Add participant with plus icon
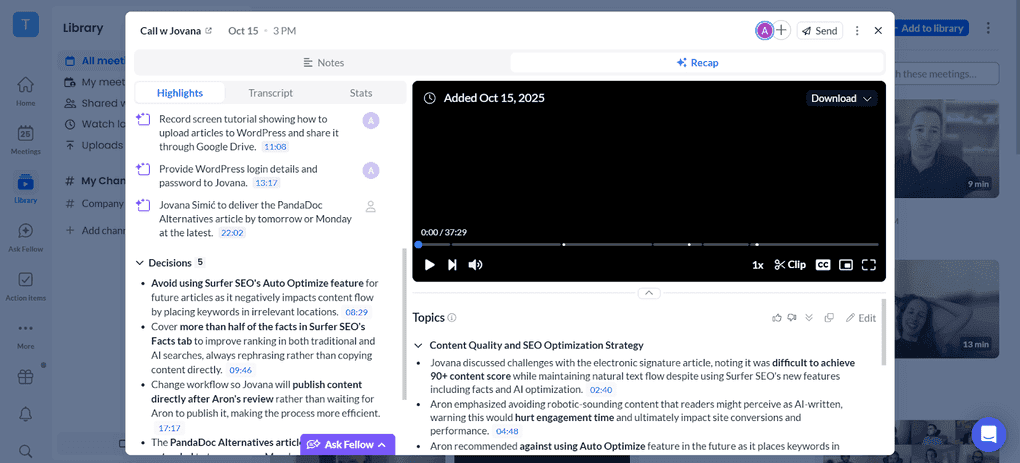The height and width of the screenshot is (463, 1020). (782, 31)
